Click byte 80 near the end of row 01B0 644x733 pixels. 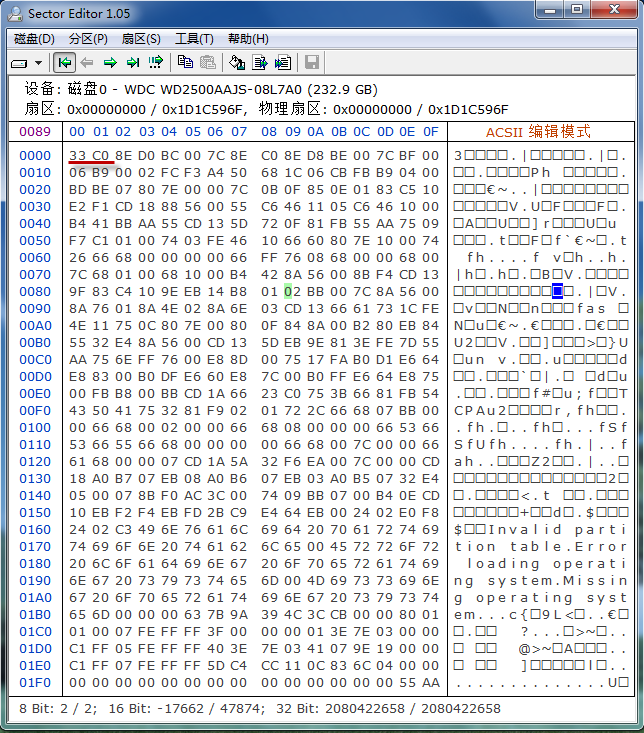coord(408,615)
